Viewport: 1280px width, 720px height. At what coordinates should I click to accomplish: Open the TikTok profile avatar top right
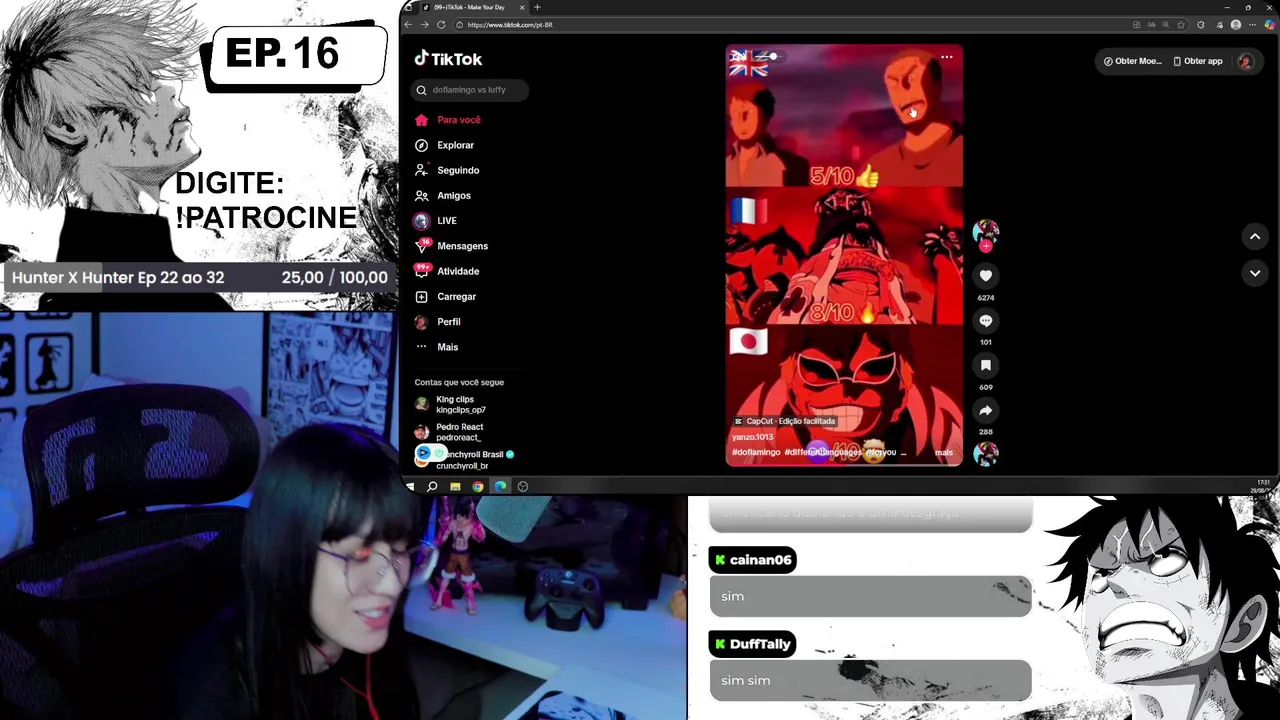click(1245, 61)
